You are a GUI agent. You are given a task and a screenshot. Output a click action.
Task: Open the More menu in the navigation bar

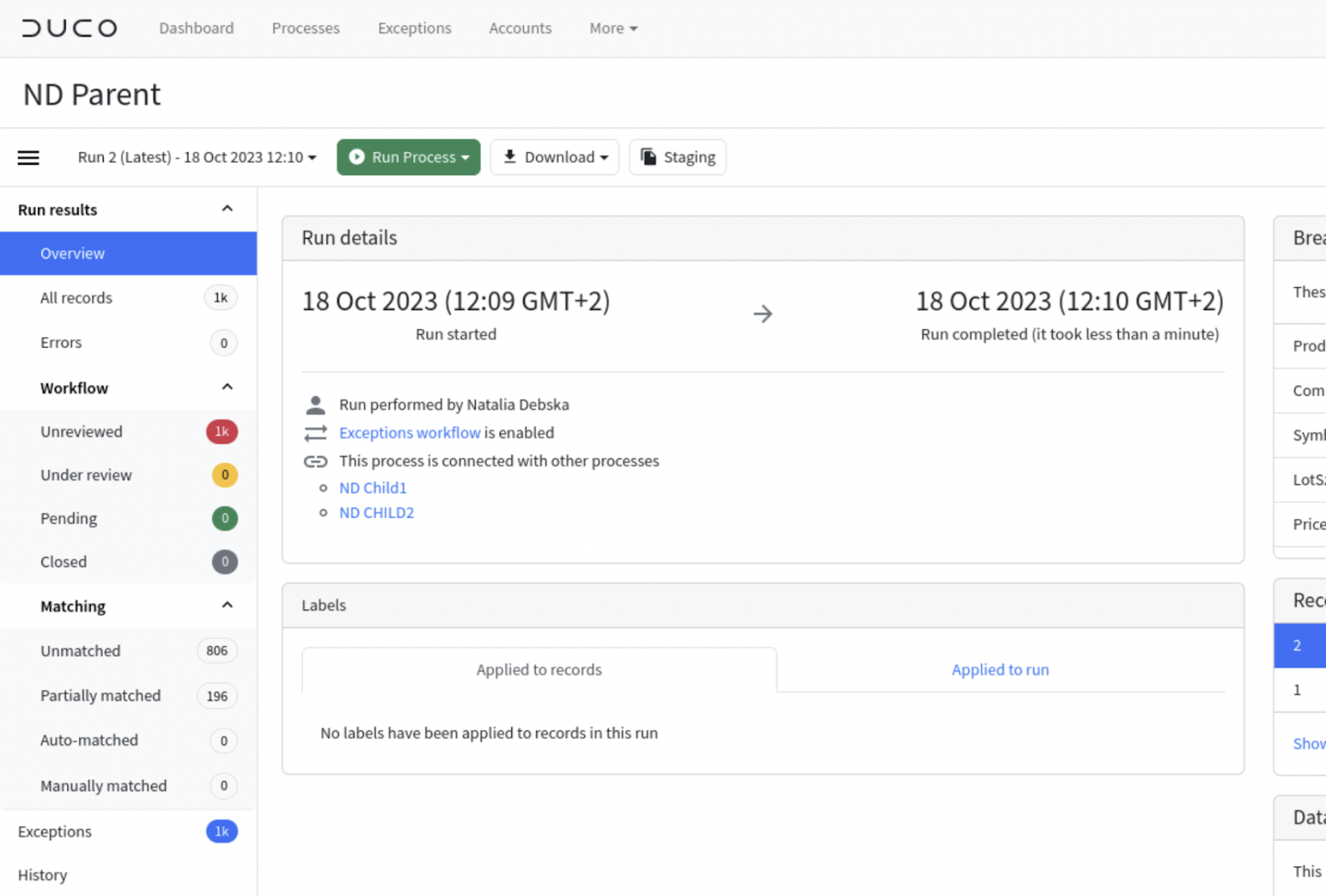pyautogui.click(x=612, y=27)
